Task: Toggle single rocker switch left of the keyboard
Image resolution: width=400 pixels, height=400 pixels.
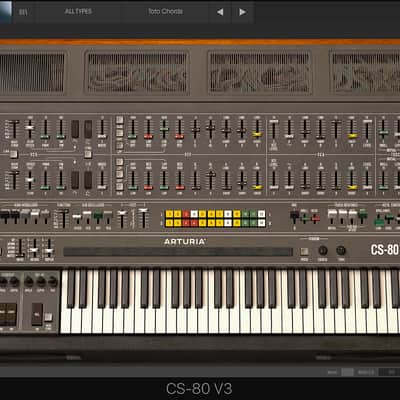Action: click(x=37, y=314)
